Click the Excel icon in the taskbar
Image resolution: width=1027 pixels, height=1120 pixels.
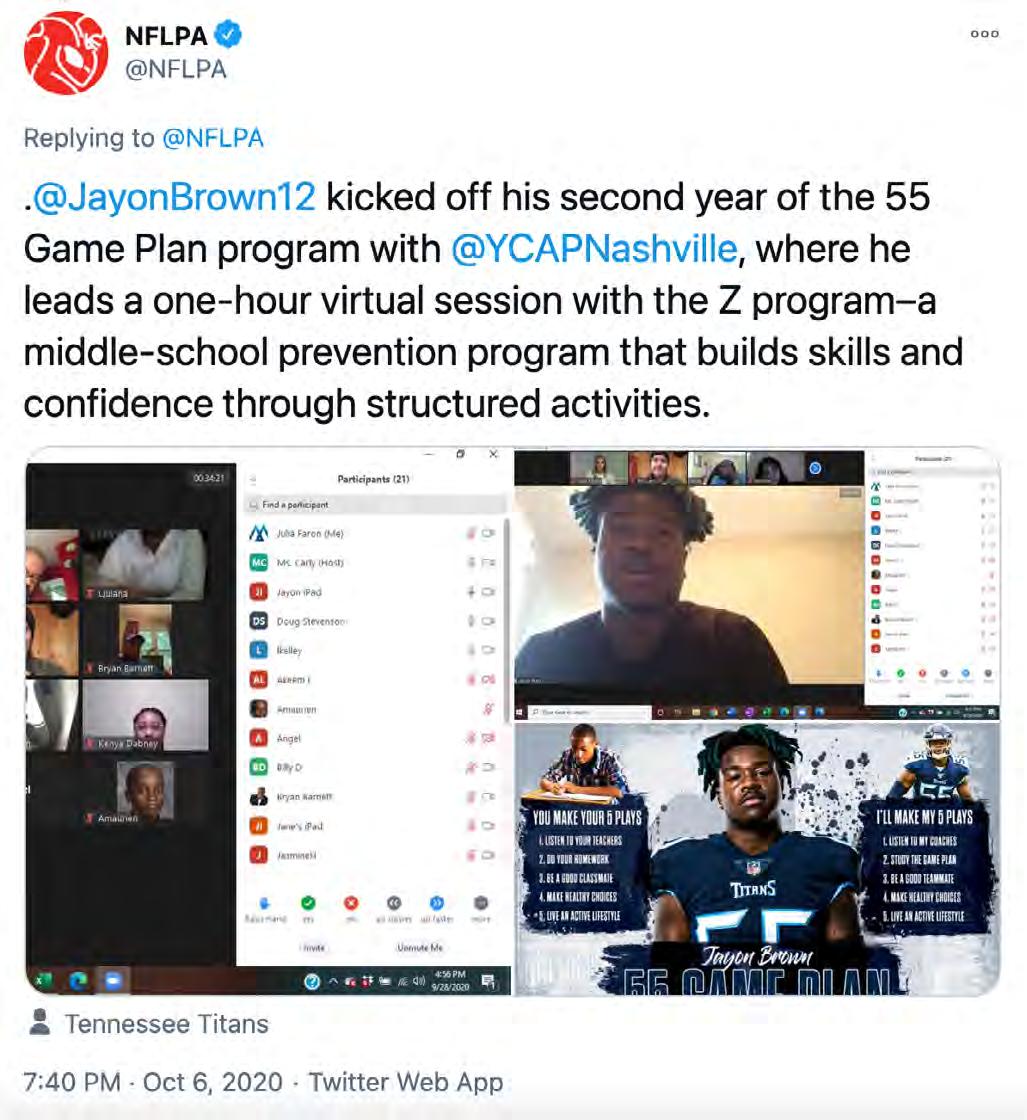43,981
